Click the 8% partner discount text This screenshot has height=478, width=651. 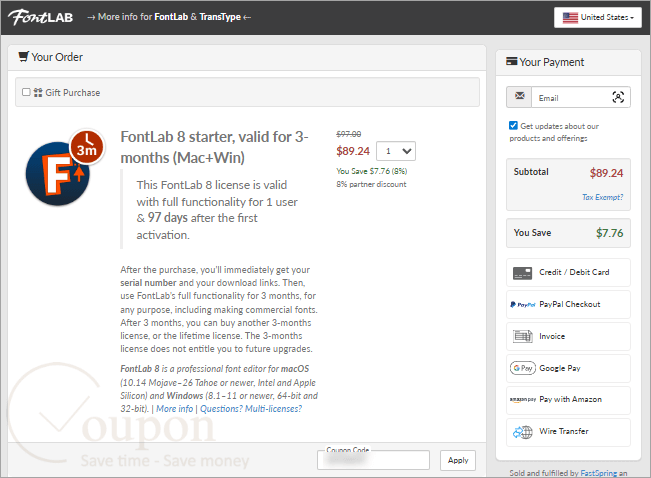[371, 184]
